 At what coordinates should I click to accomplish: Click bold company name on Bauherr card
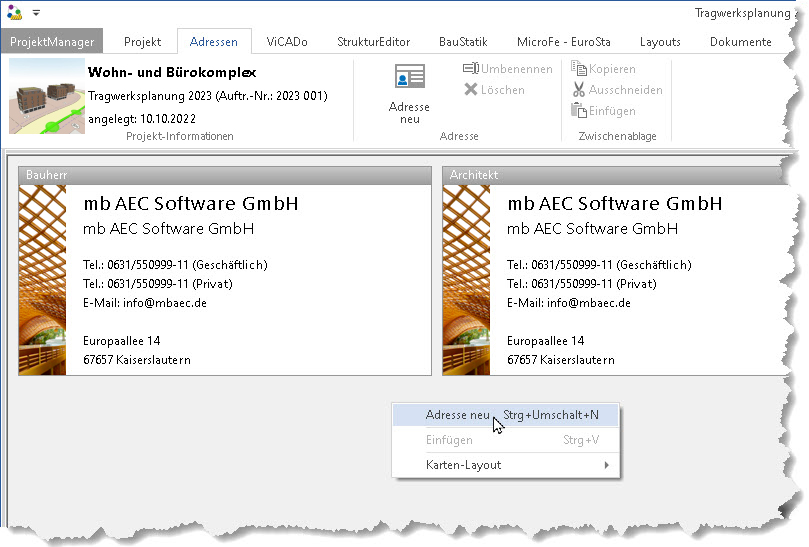(191, 203)
